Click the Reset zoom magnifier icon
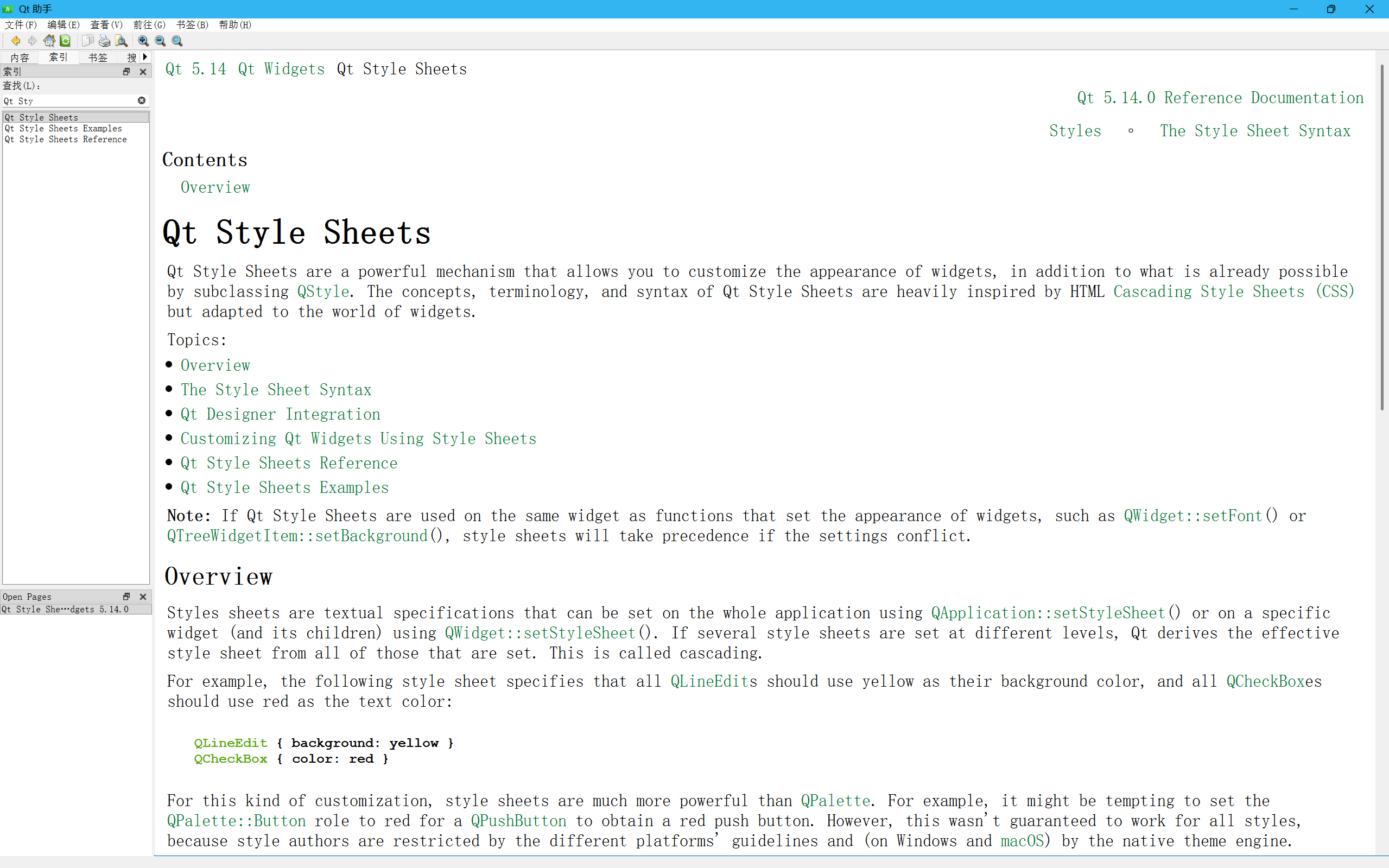The image size is (1389, 868). pyautogui.click(x=177, y=41)
